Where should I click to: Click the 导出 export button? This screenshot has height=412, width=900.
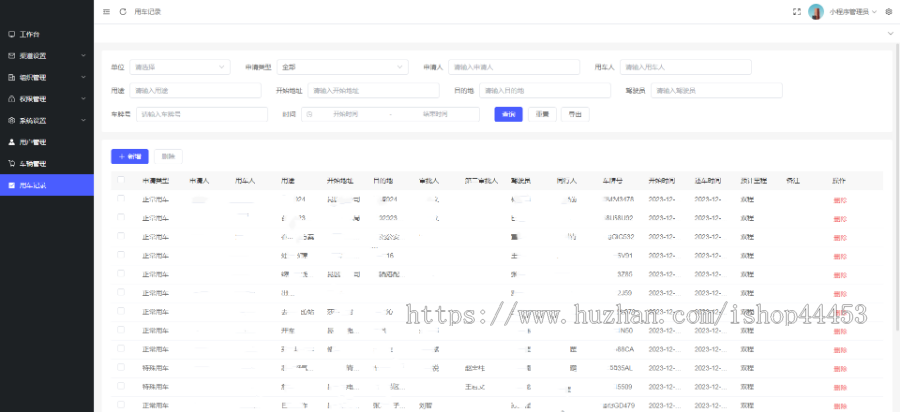pos(575,114)
